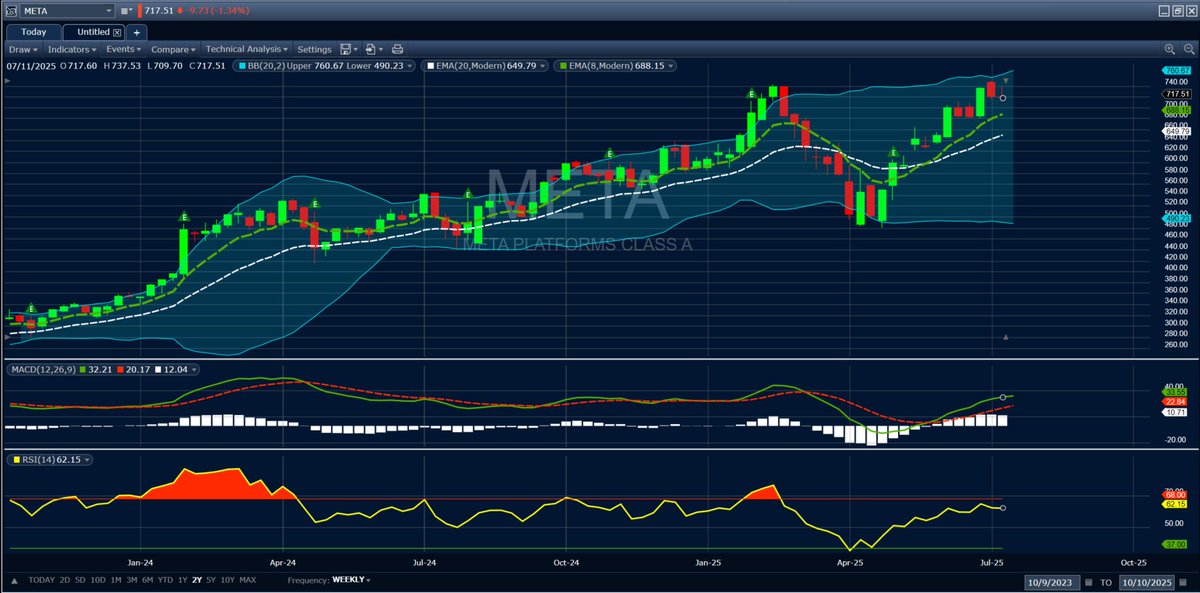Select the 3M time range
This screenshot has height=593, width=1200.
[131, 580]
